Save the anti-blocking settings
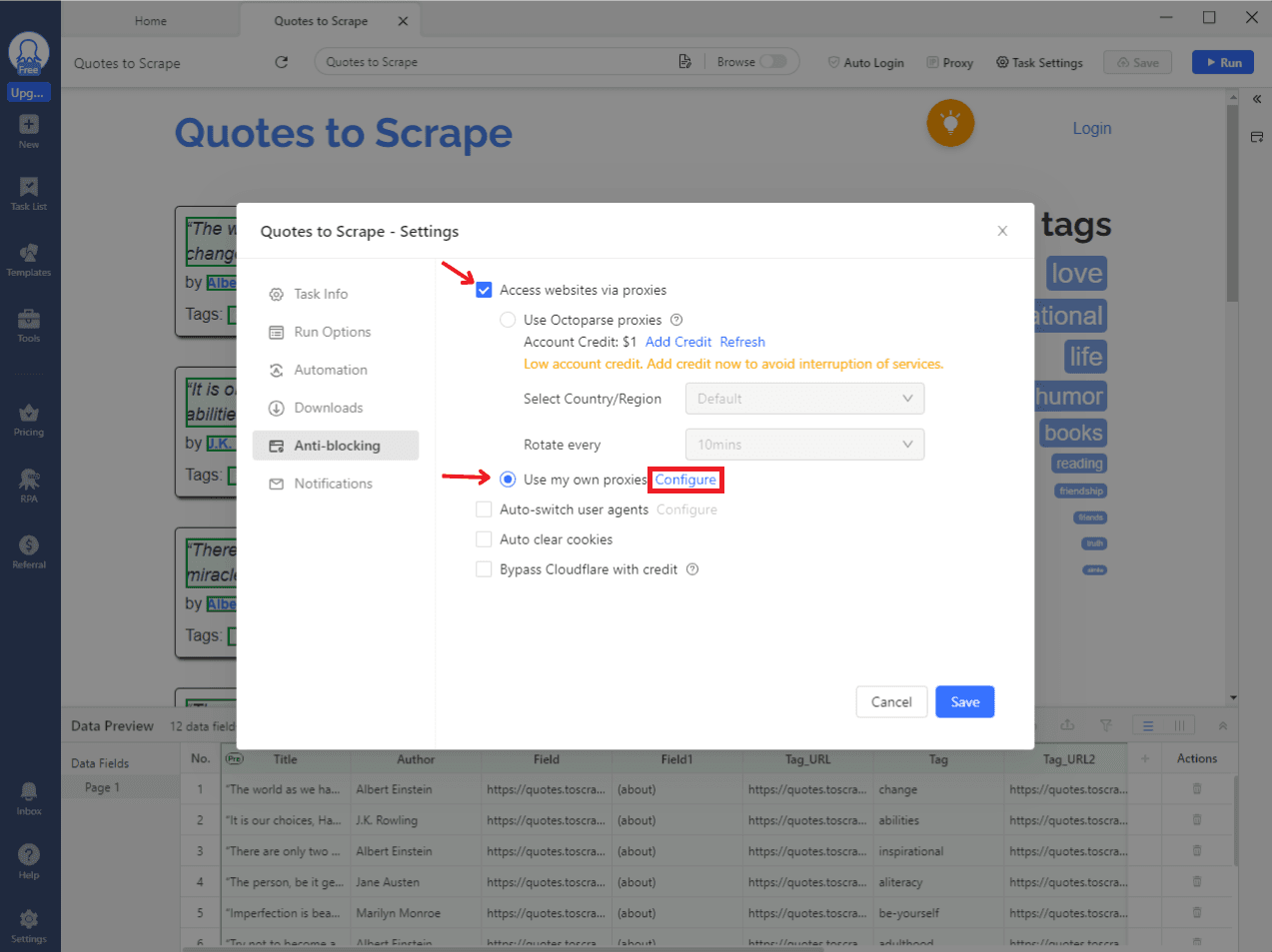The image size is (1272, 952). point(963,701)
